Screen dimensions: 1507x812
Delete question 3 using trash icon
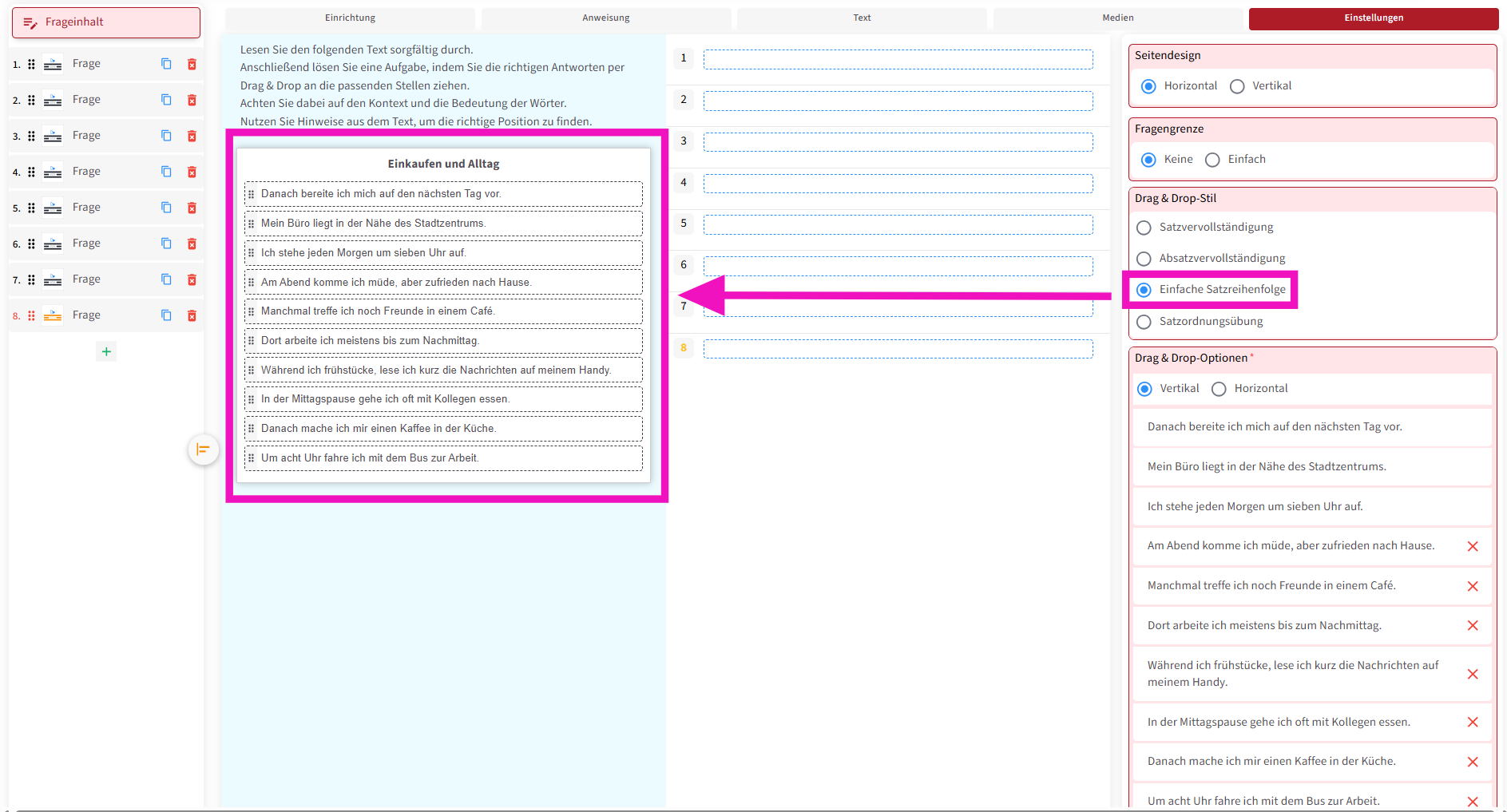coord(192,136)
